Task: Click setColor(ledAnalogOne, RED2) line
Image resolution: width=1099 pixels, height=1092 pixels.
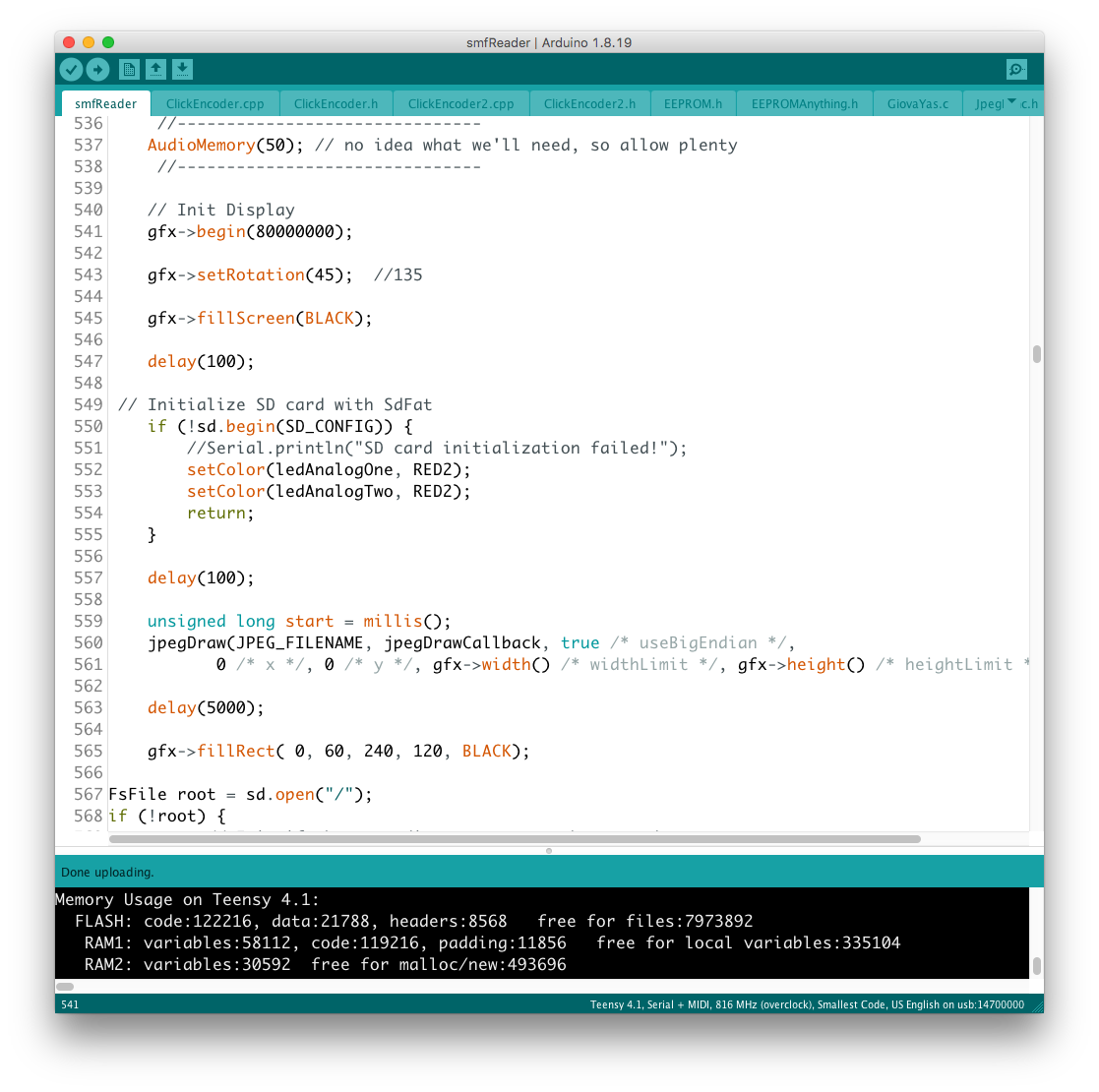Action: pos(329,469)
